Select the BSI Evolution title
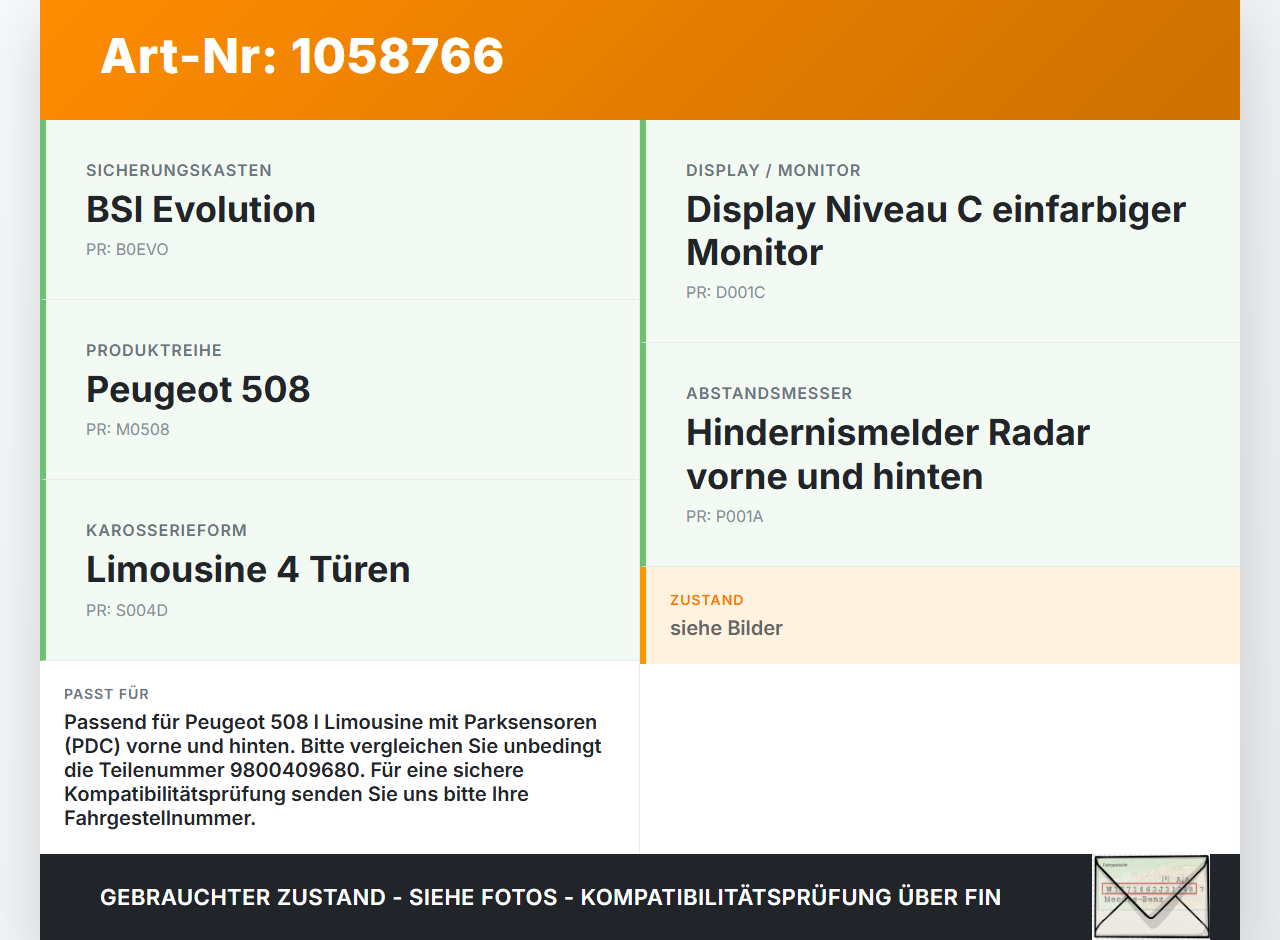This screenshot has height=940, width=1280. tap(201, 209)
